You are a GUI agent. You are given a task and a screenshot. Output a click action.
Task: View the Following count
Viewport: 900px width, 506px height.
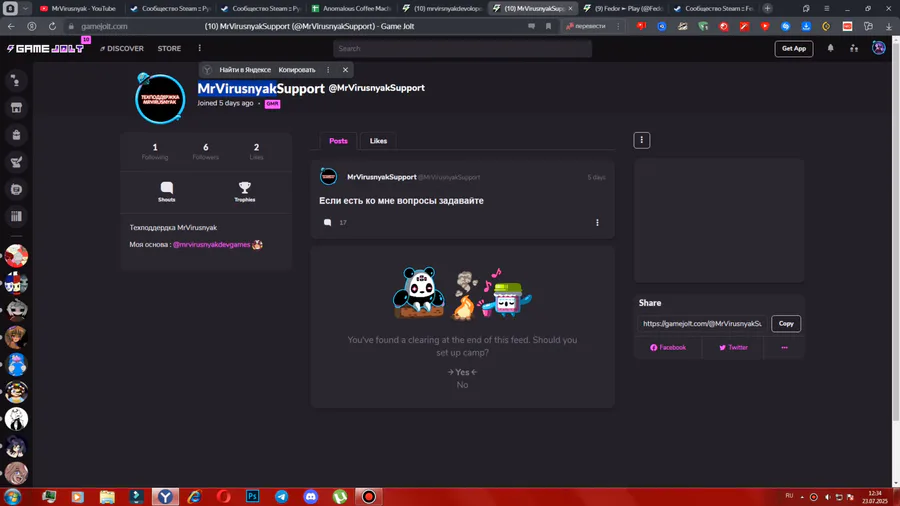(155, 151)
